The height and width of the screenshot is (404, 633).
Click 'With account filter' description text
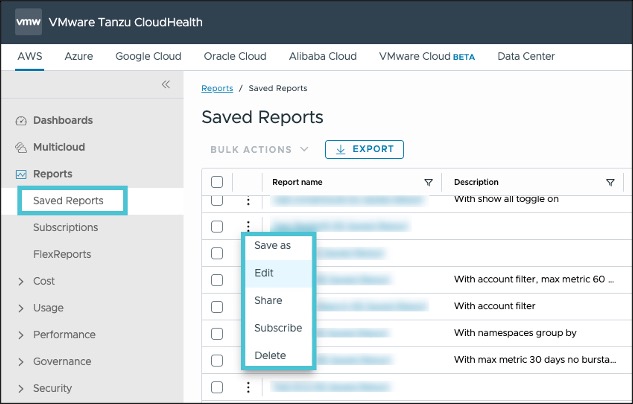tap(495, 306)
